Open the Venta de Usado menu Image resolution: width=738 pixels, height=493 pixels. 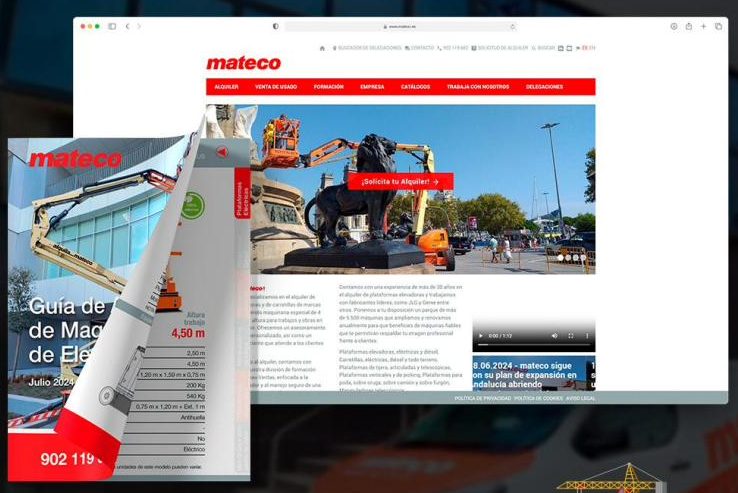pyautogui.click(x=276, y=87)
